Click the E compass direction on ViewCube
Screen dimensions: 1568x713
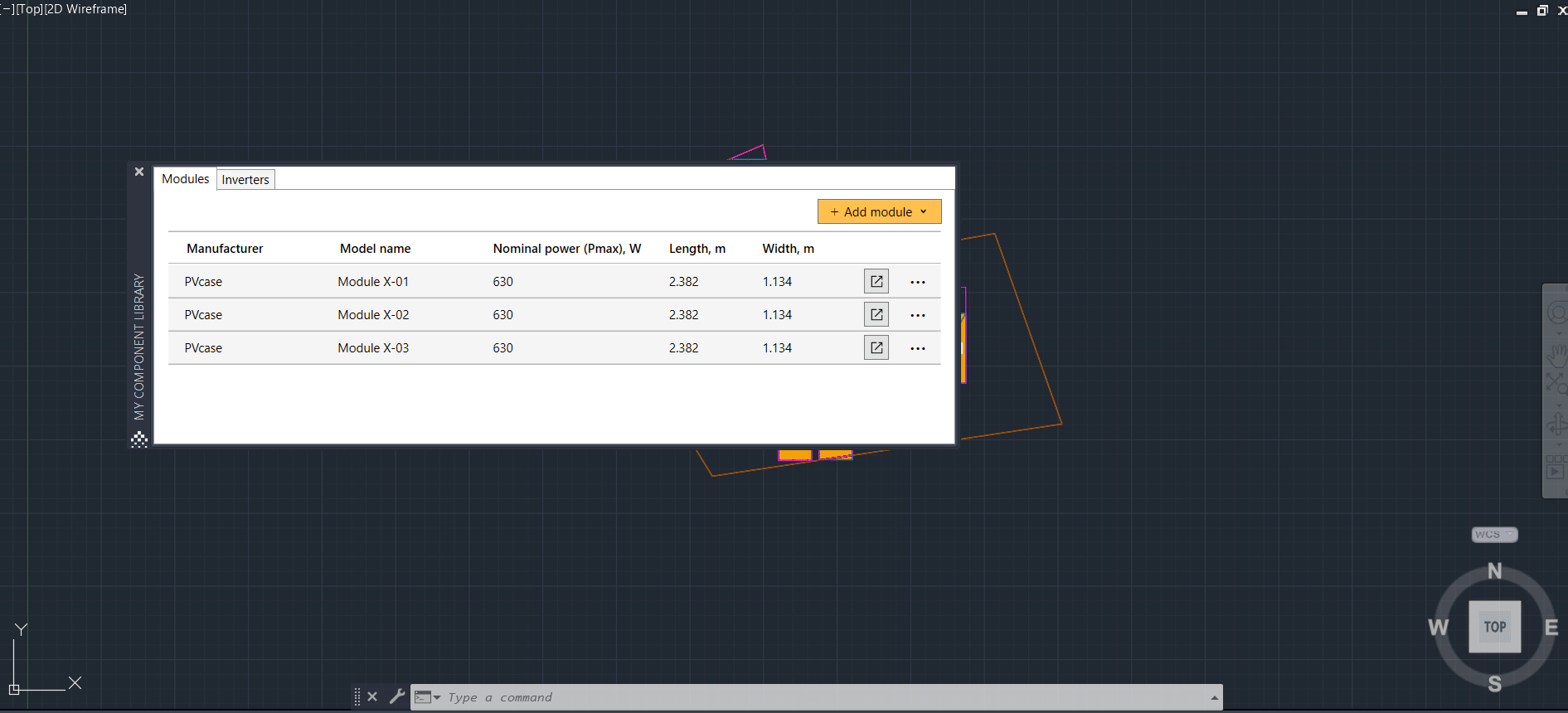tap(1551, 628)
